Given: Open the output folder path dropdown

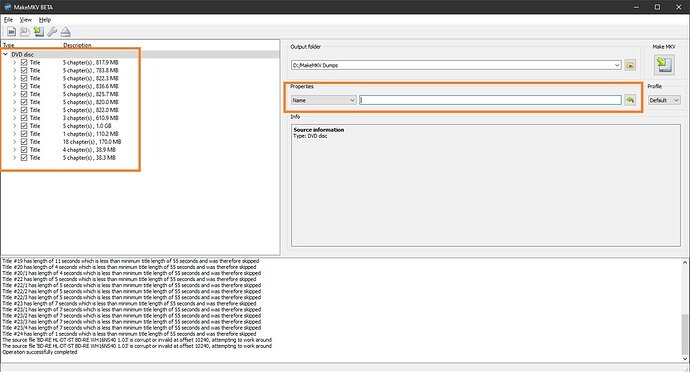Looking at the screenshot, I should click(617, 65).
